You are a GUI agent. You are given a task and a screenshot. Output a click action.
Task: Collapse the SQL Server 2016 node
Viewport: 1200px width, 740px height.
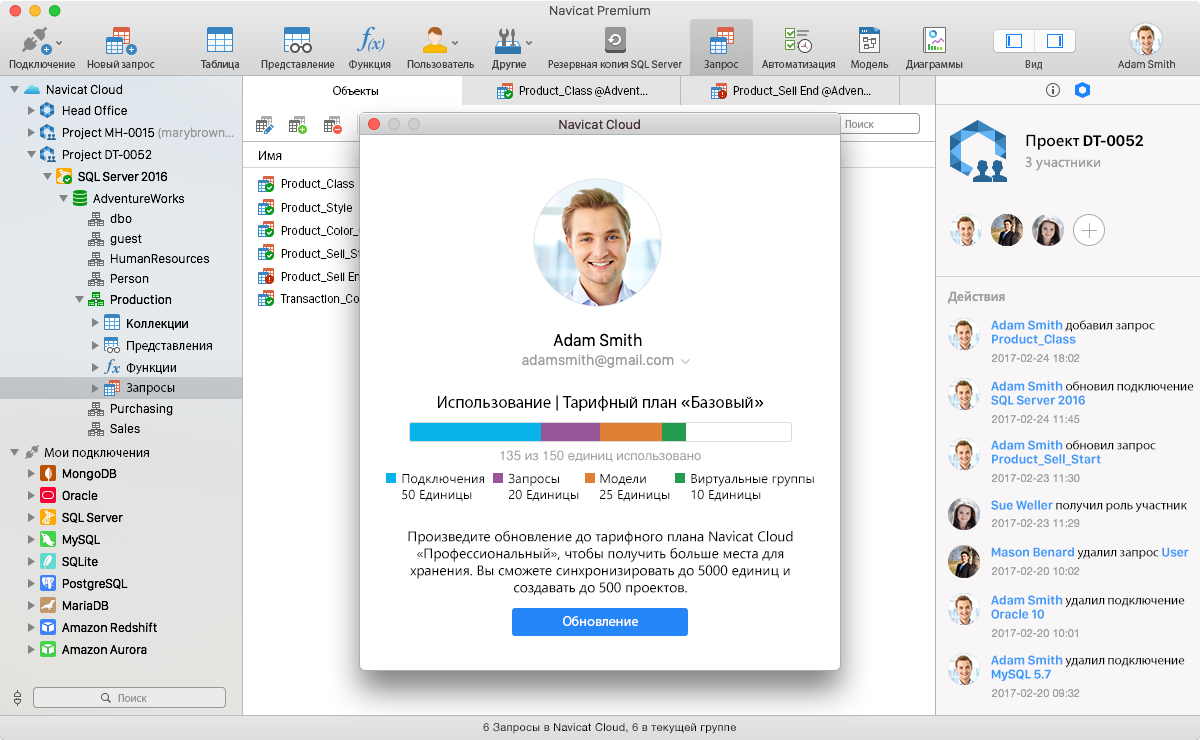pyautogui.click(x=47, y=177)
